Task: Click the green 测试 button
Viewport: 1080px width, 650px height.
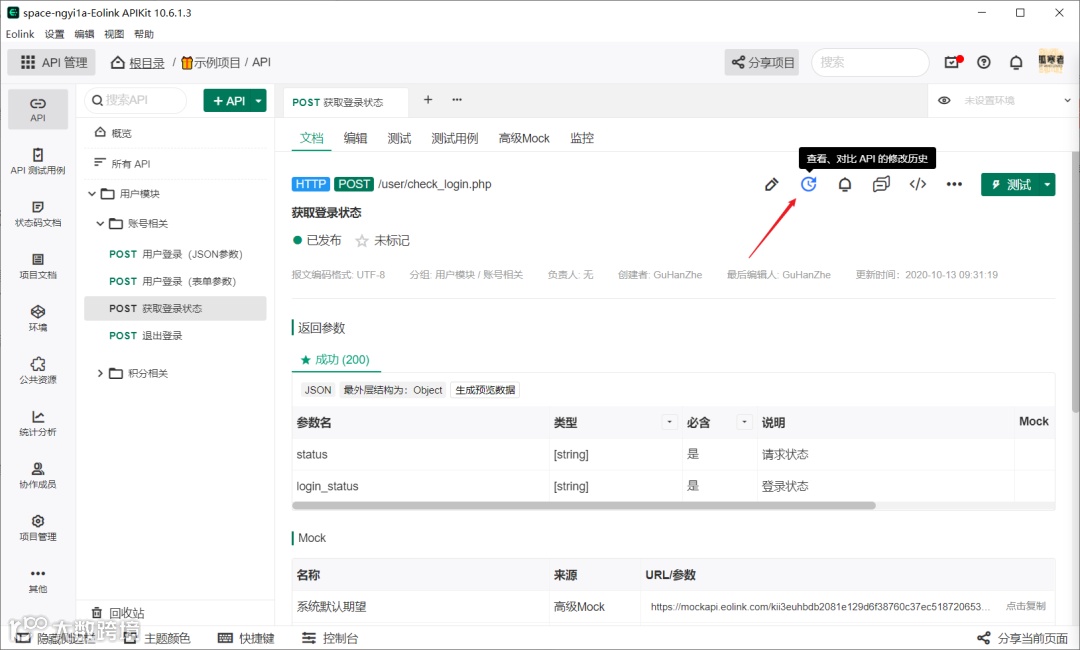Action: click(x=1010, y=185)
